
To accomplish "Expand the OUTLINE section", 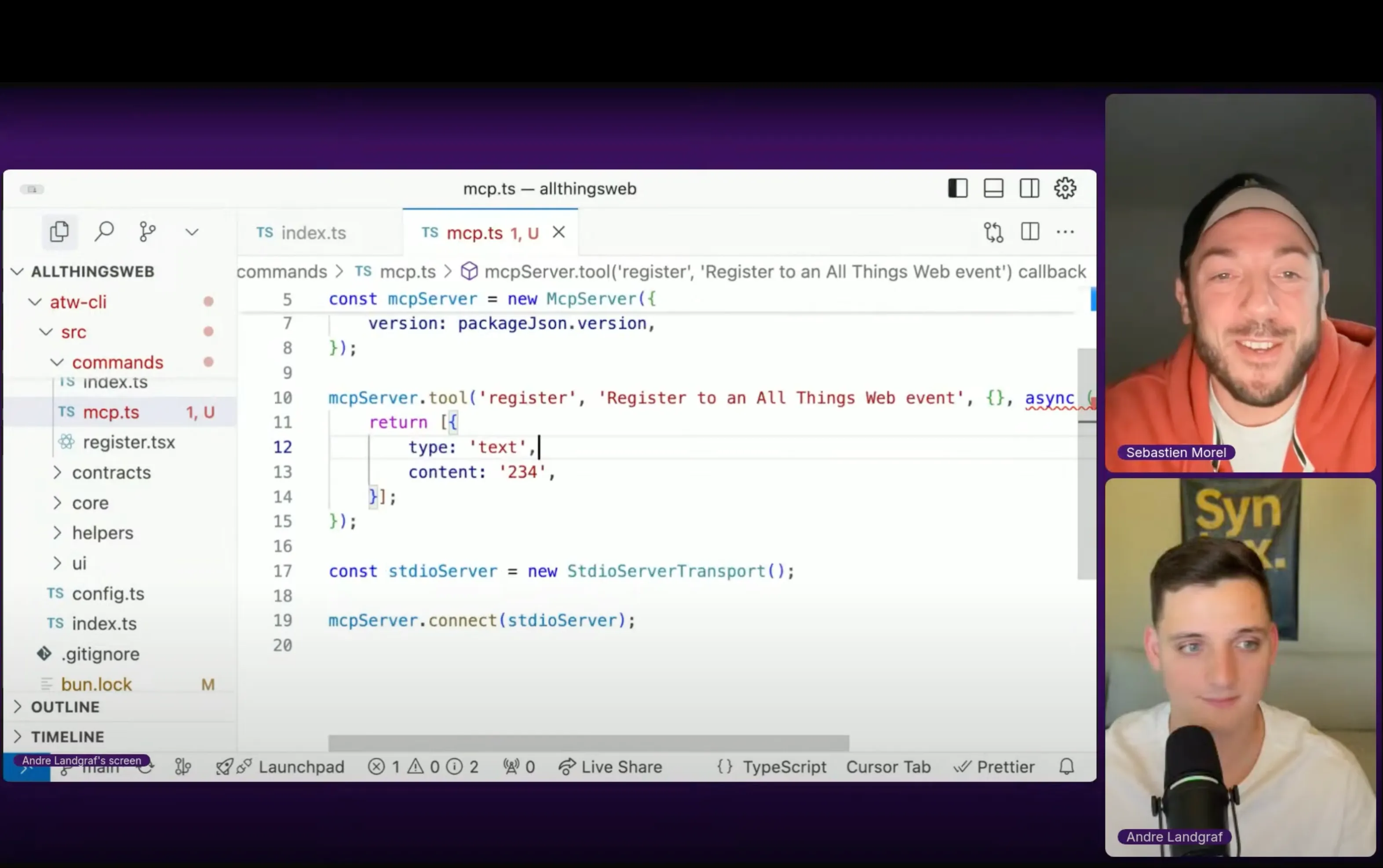I will (x=65, y=707).
